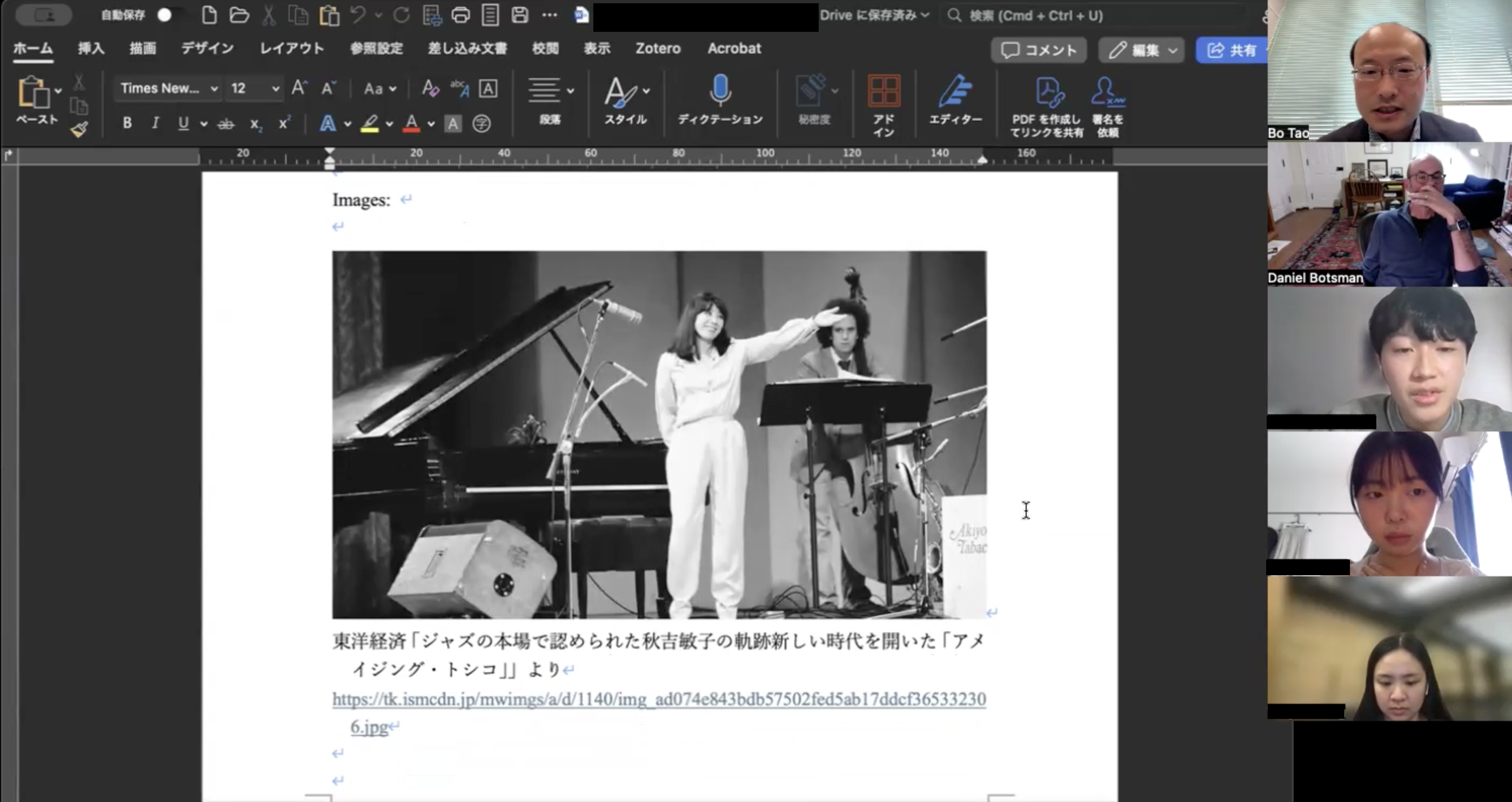Screen dimensions: 1512x802
Task: Open the デザイン tab
Action: (207, 49)
